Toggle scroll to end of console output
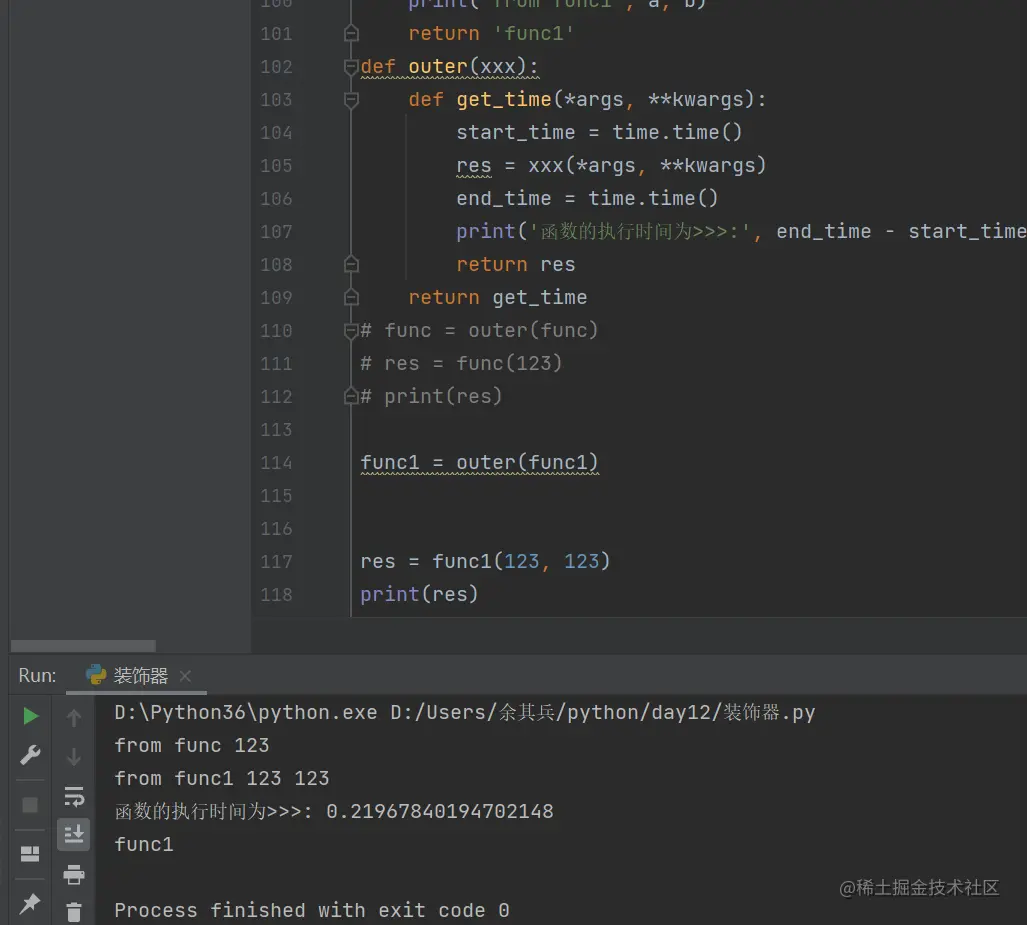The height and width of the screenshot is (925, 1027). pos(73,835)
